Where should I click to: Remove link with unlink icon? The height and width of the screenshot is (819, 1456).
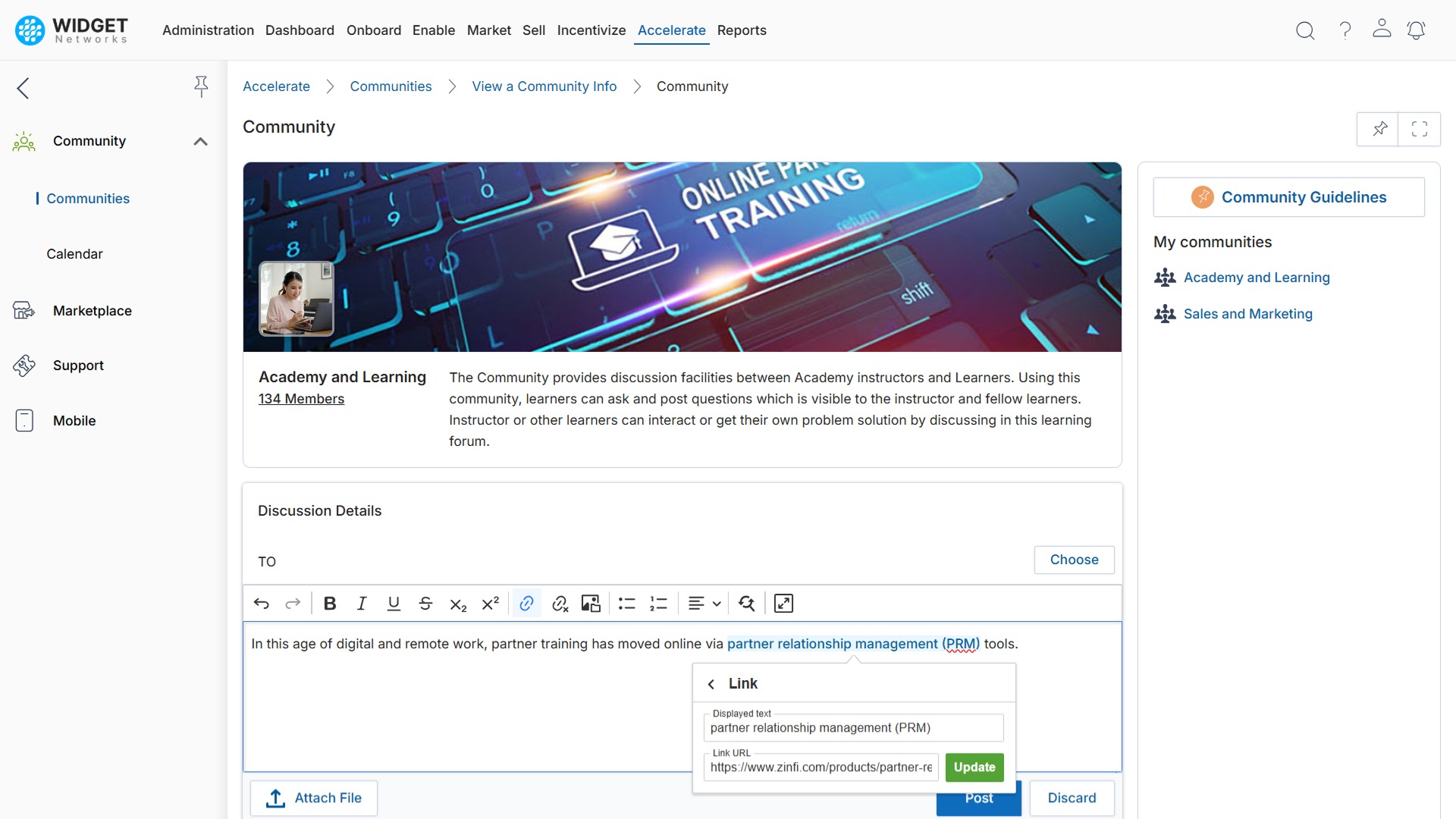tap(560, 604)
